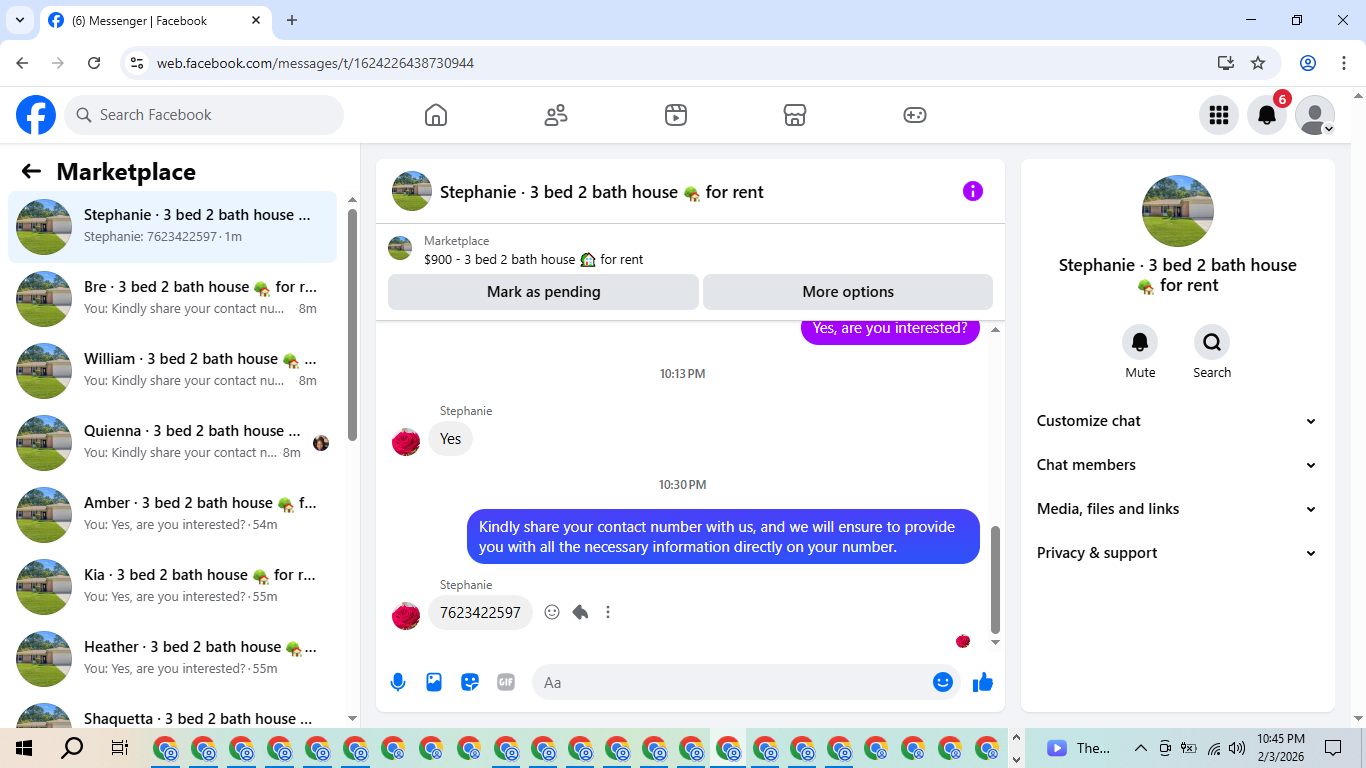Open new browser tab plus button
The image size is (1366, 768).
click(x=292, y=20)
